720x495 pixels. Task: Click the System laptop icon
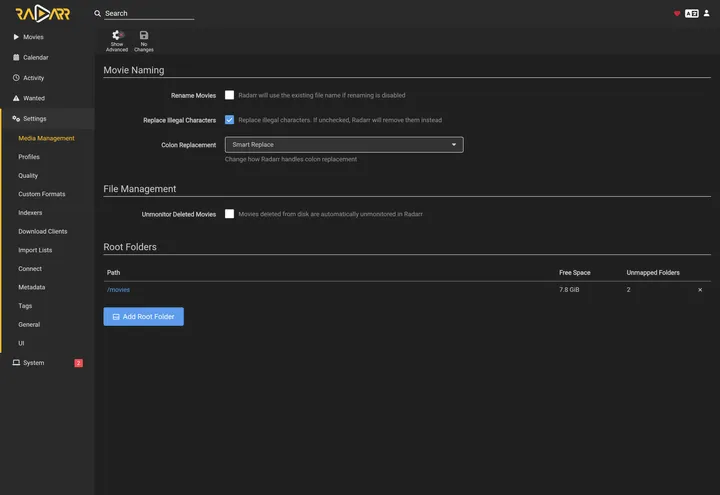coord(16,362)
